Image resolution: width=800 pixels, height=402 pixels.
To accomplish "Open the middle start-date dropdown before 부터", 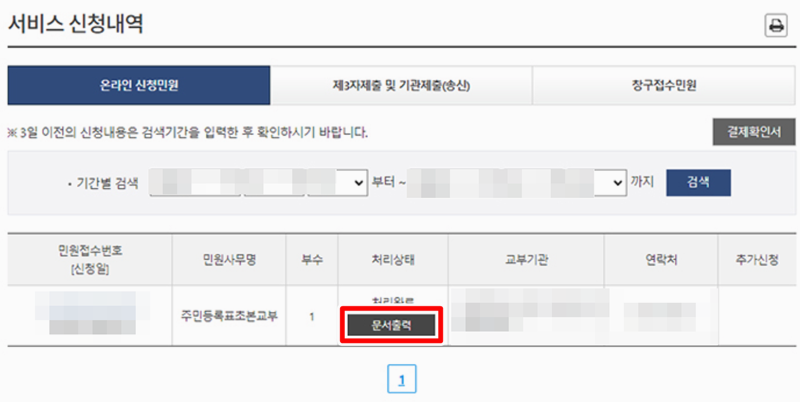I will pos(274,183).
